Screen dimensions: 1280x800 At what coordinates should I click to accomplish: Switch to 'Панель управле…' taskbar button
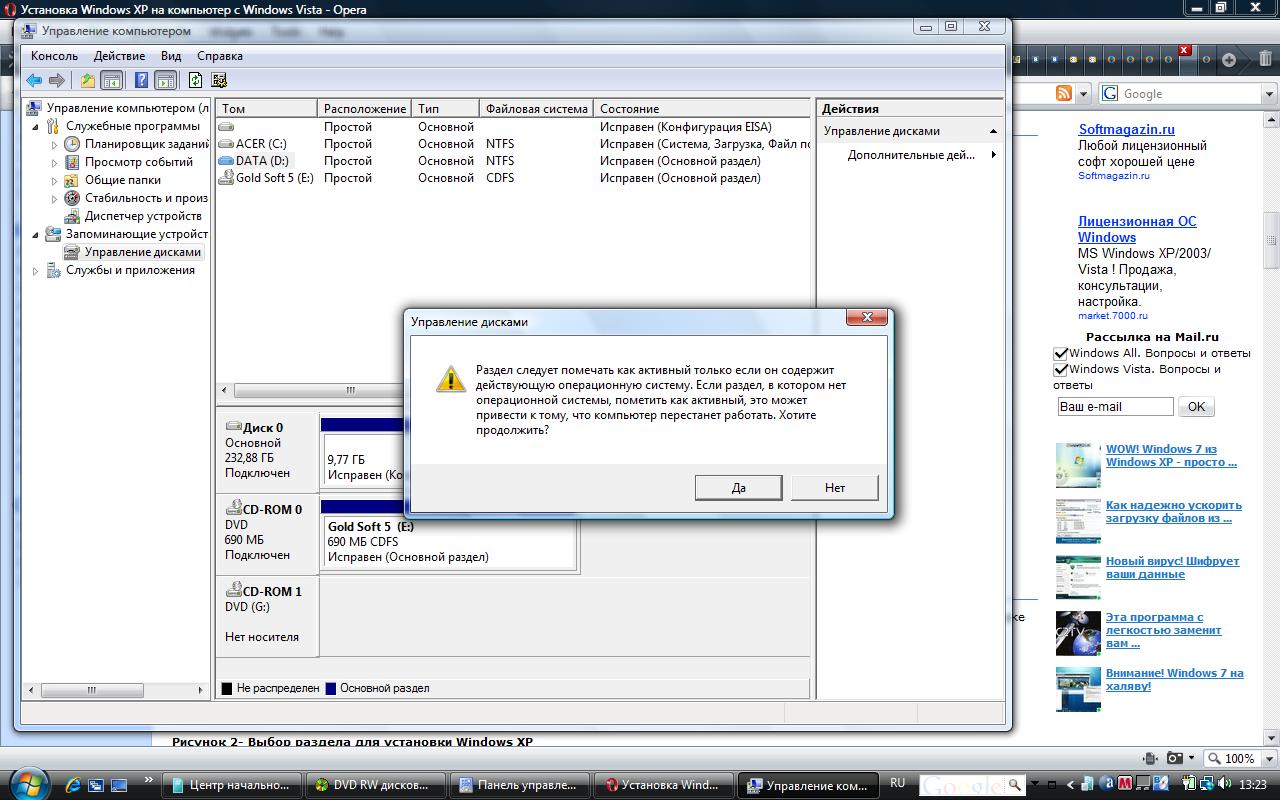pos(518,785)
